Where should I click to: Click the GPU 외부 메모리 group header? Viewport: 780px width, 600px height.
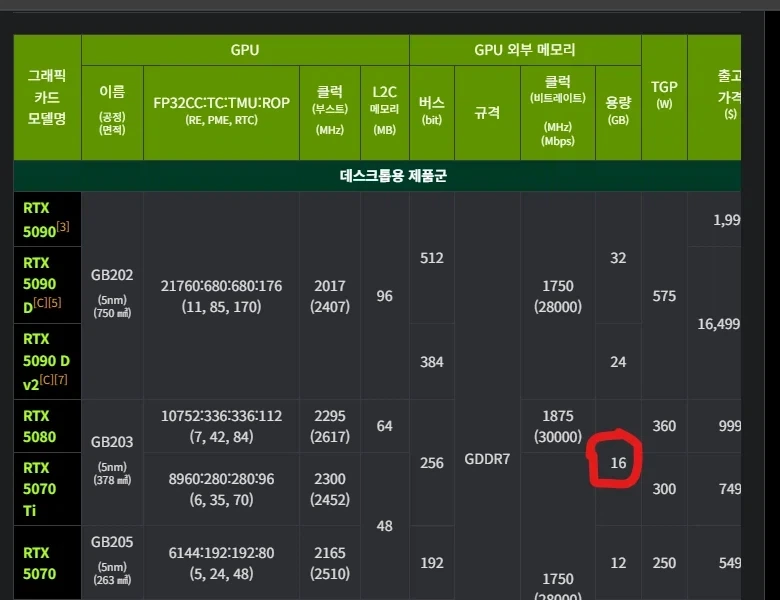525,50
